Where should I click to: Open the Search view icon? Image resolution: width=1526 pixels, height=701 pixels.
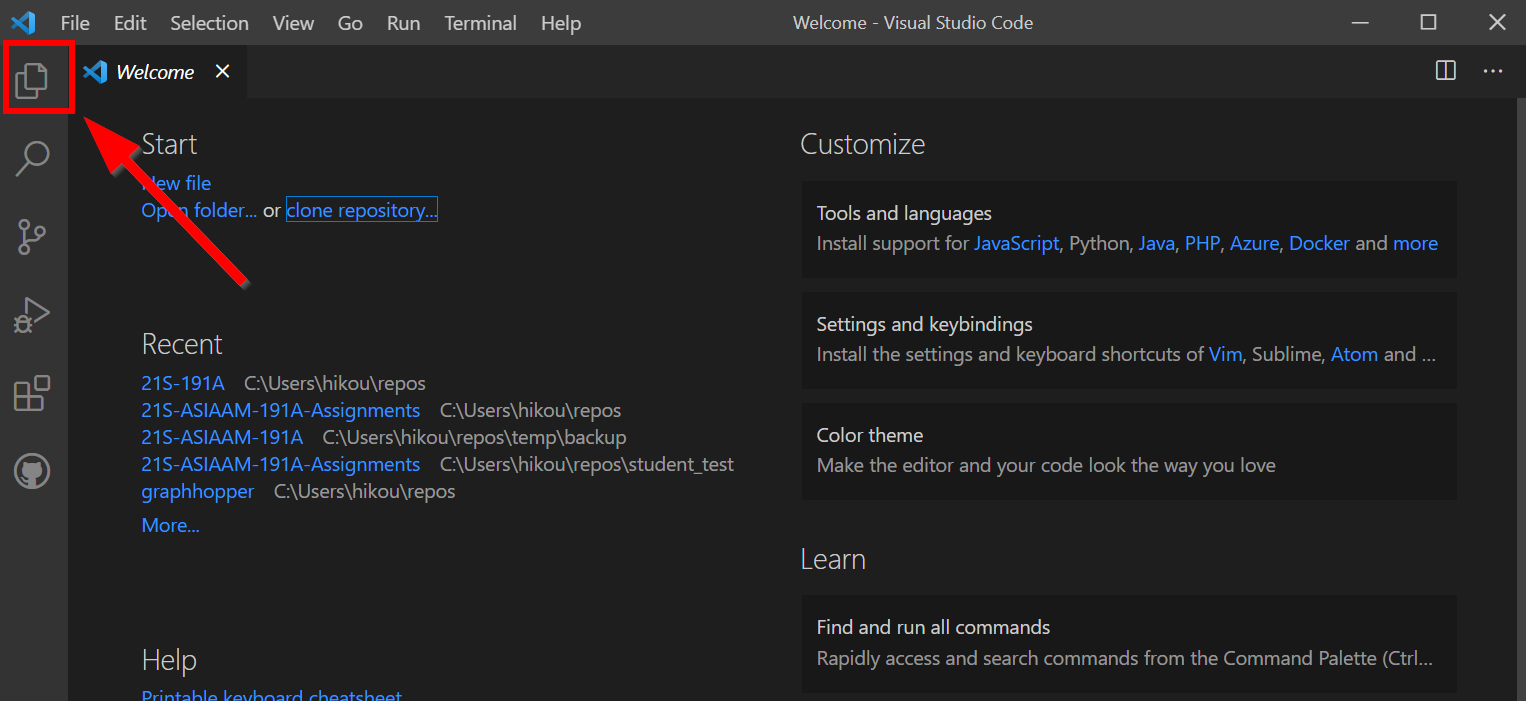click(x=32, y=158)
